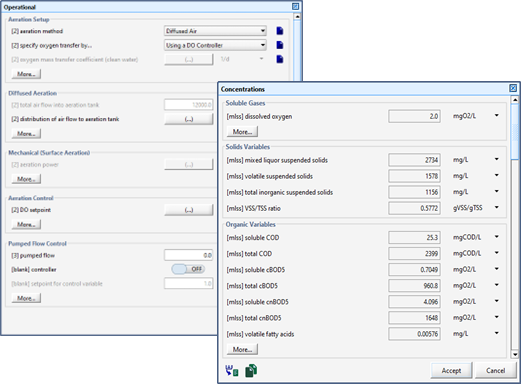Click soluble COD value 25.3
The height and width of the screenshot is (384, 521).
pos(414,238)
